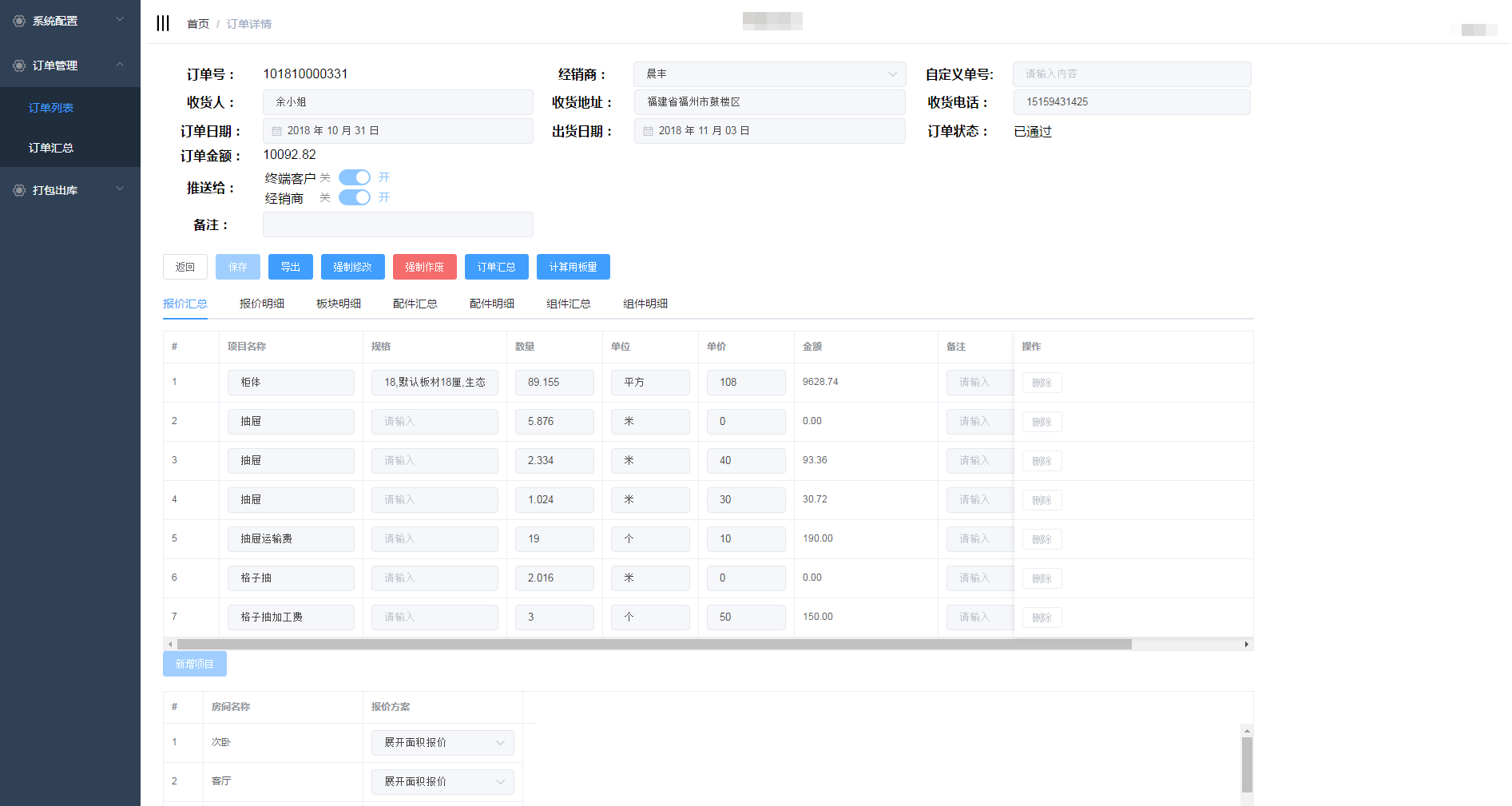The image size is (1512, 806).
Task: Click the calendar icon in 订单日期 field
Action: point(277,131)
